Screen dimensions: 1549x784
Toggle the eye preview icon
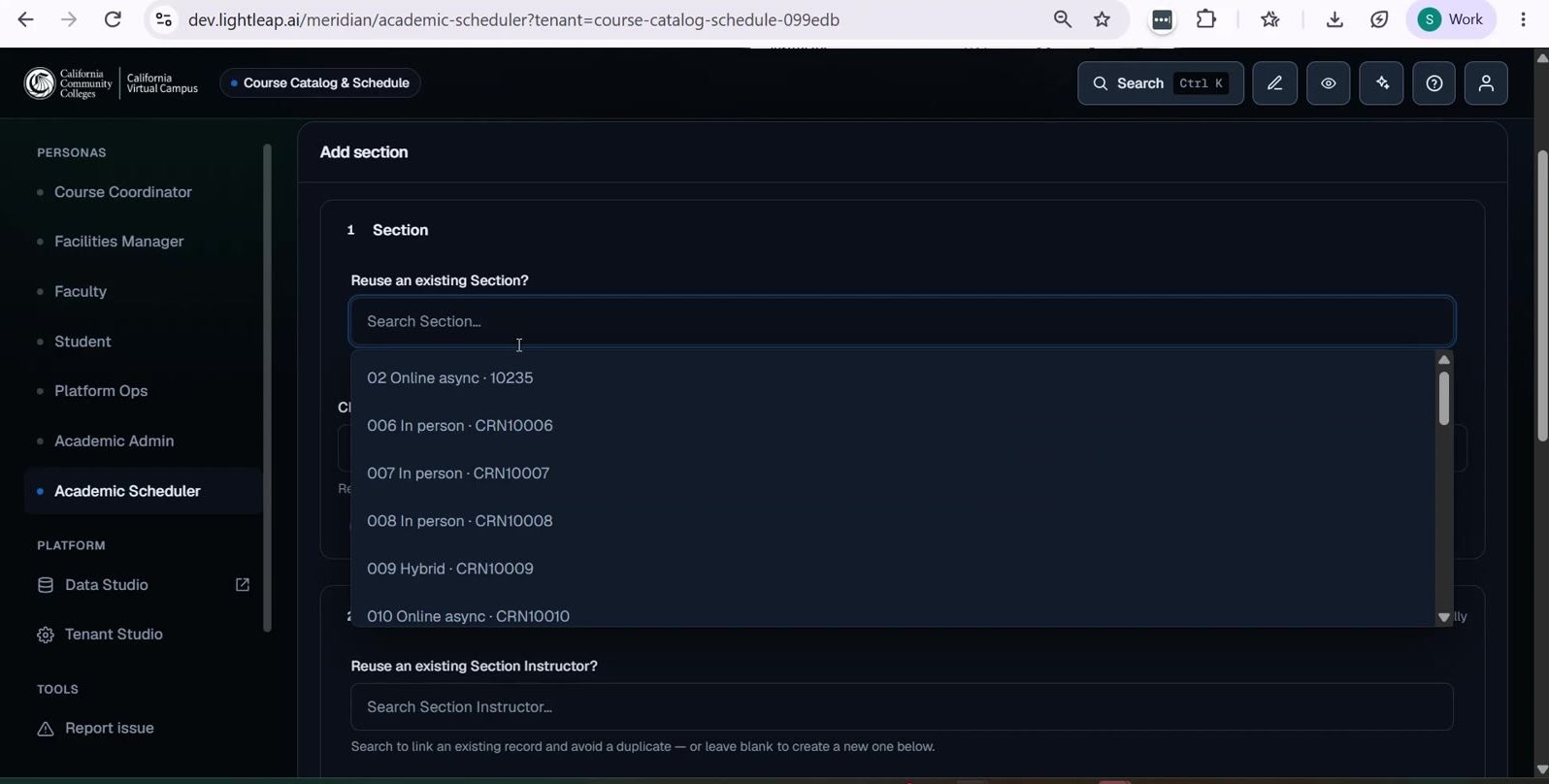click(1328, 83)
